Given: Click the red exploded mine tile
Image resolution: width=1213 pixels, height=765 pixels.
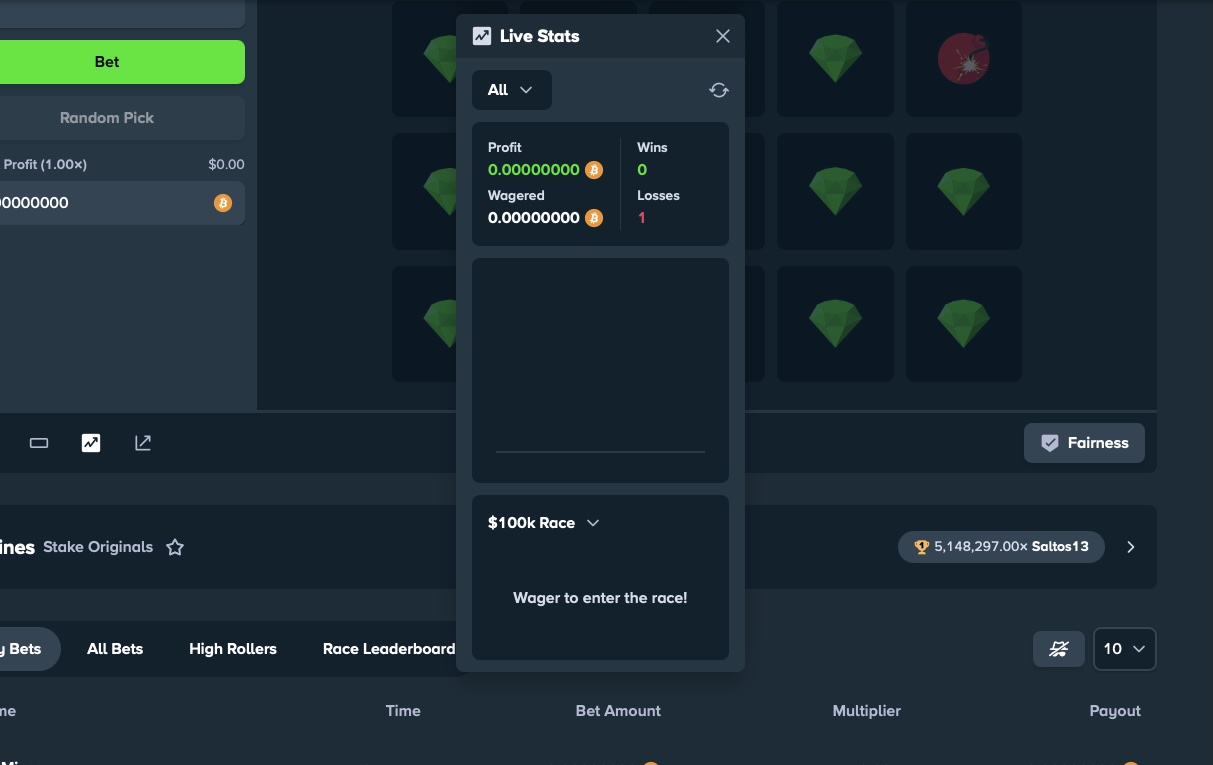Looking at the screenshot, I should 963,59.
